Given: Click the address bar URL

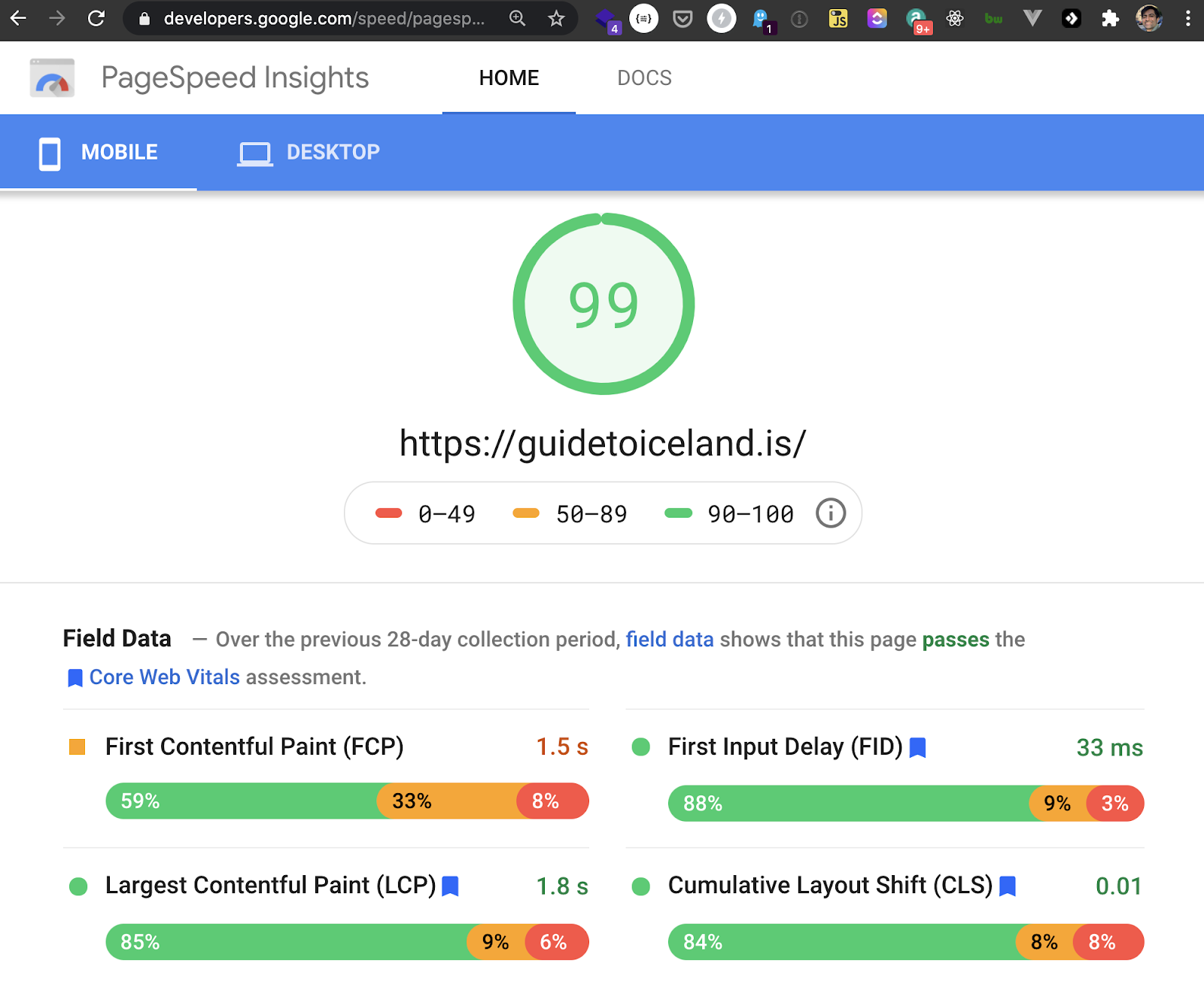Looking at the screenshot, I should 324,18.
